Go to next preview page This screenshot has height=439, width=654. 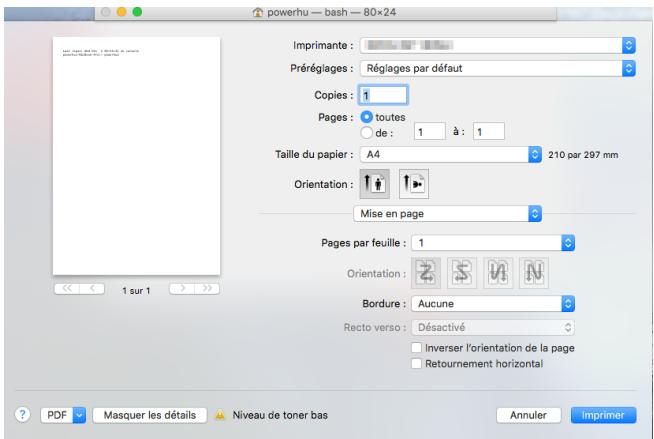tap(182, 288)
